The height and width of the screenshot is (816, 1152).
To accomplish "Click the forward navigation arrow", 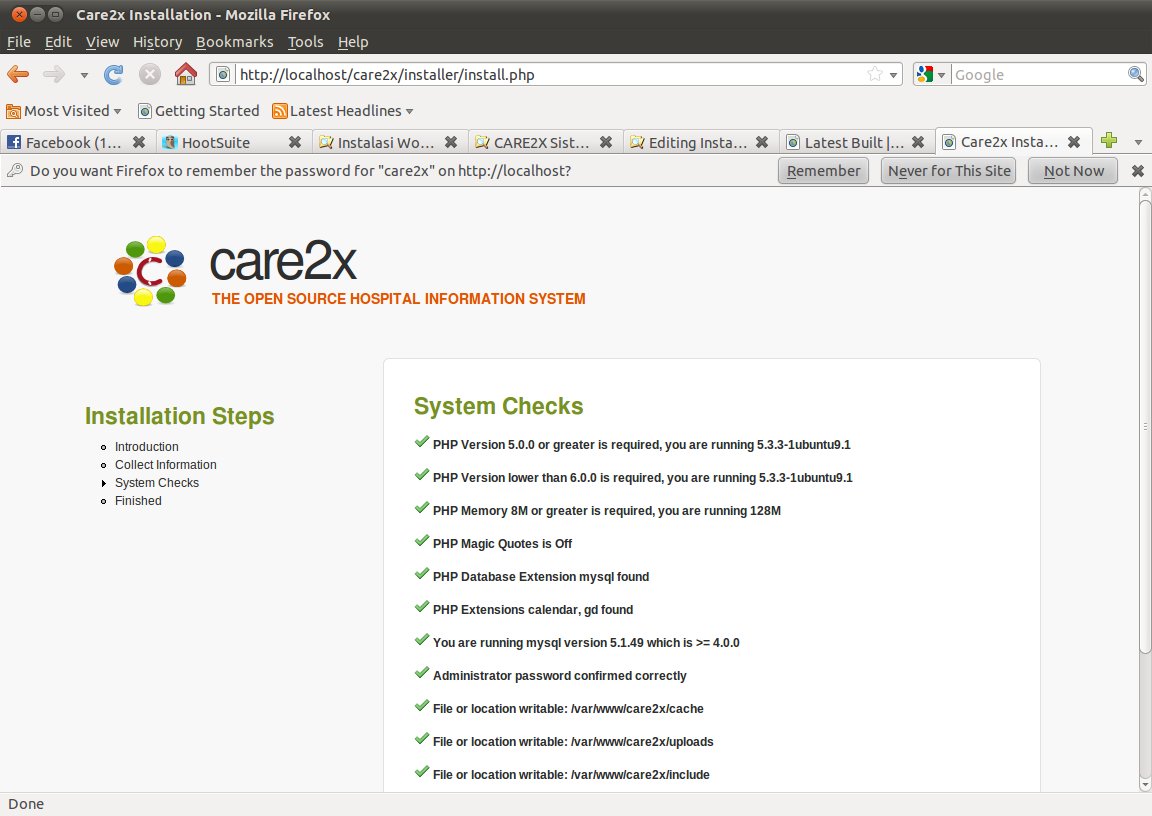I will click(54, 74).
